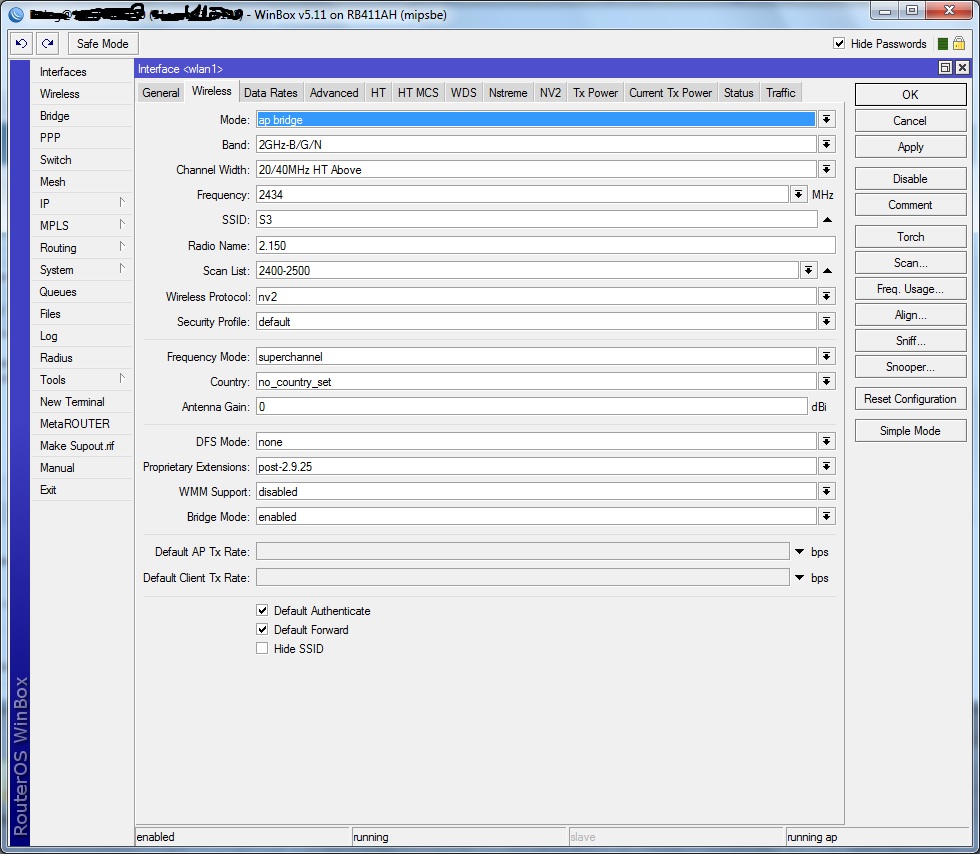
Task: Click the padlock icon in toolbar
Action: 959,44
